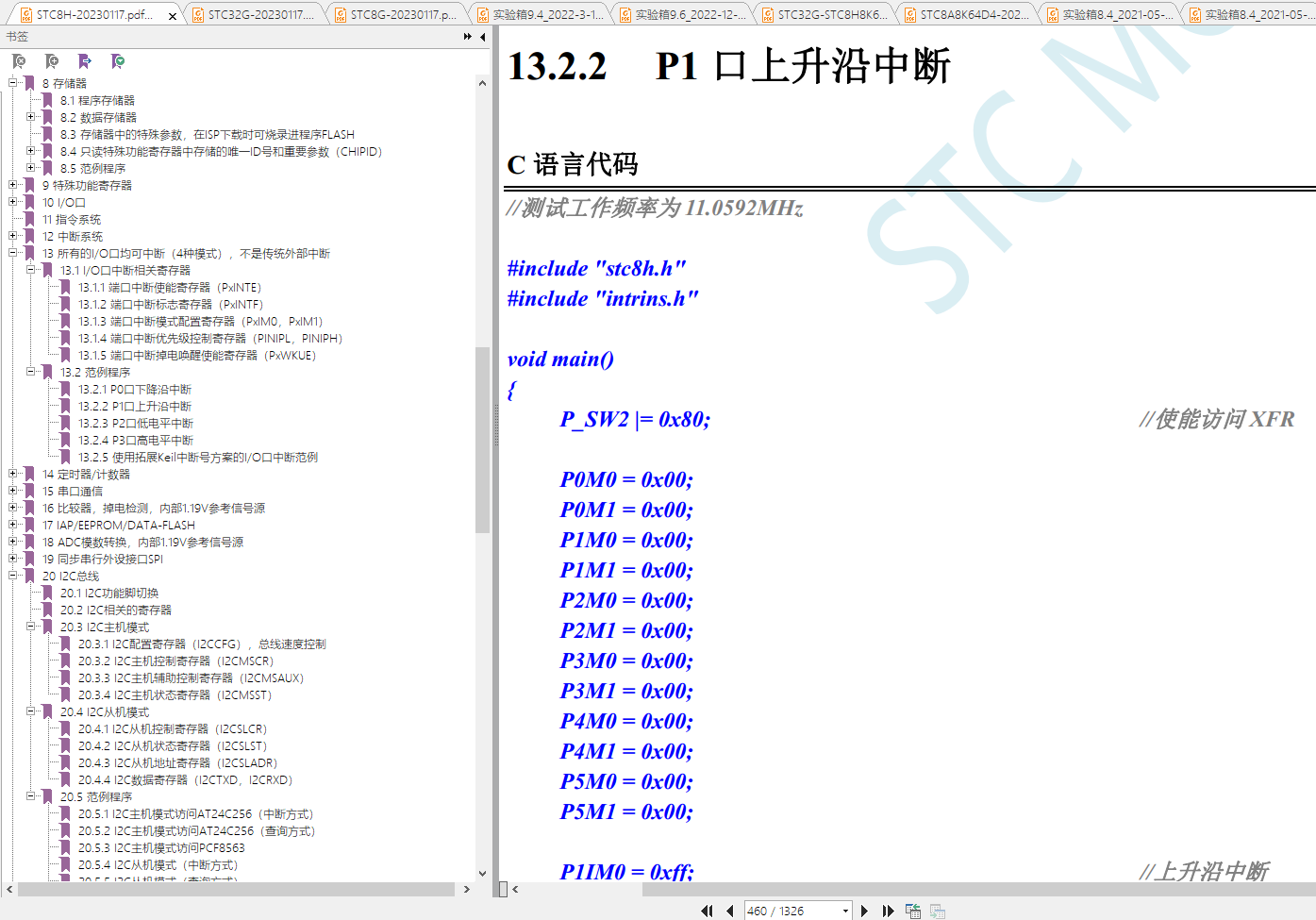Open bookmark 13.2.4 P3口高电平中断
The image size is (1316, 920).
coord(136,441)
